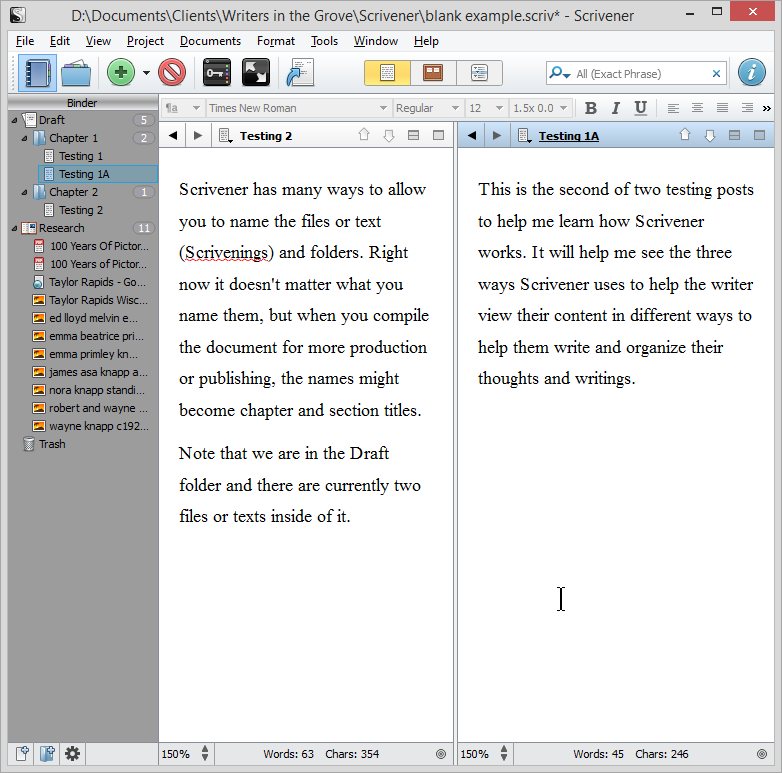Toggle the Binder panel icon
Image resolution: width=782 pixels, height=773 pixels.
(37, 73)
